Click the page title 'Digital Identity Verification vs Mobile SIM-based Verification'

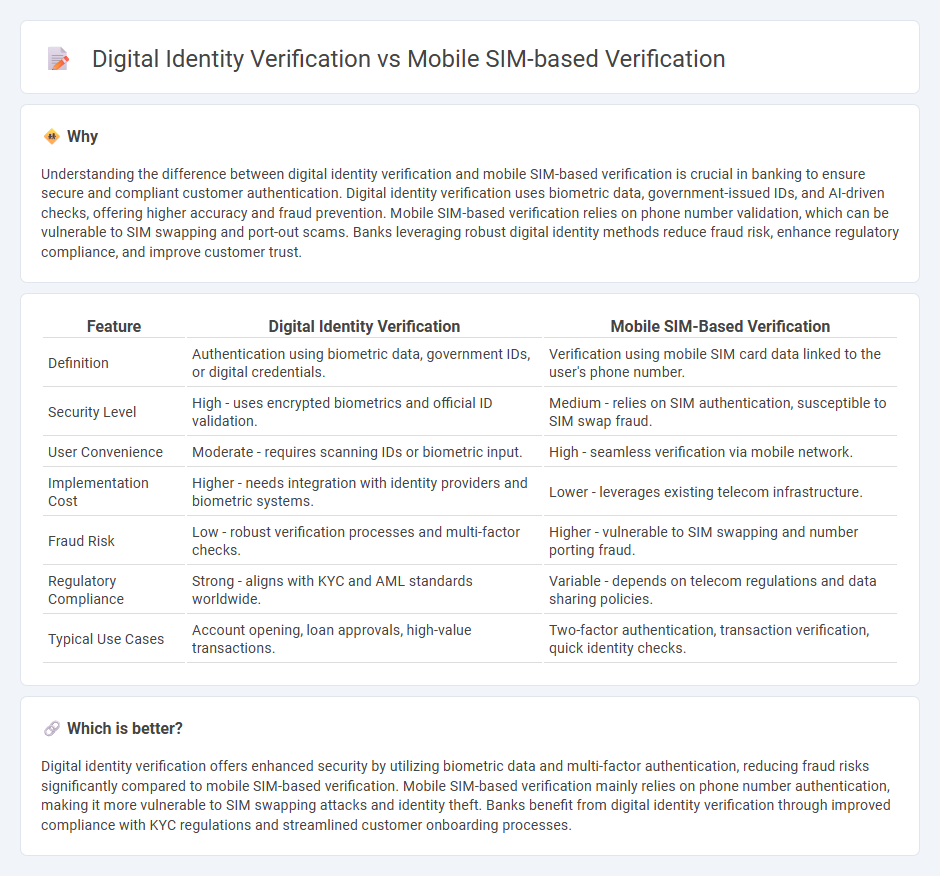click(408, 59)
